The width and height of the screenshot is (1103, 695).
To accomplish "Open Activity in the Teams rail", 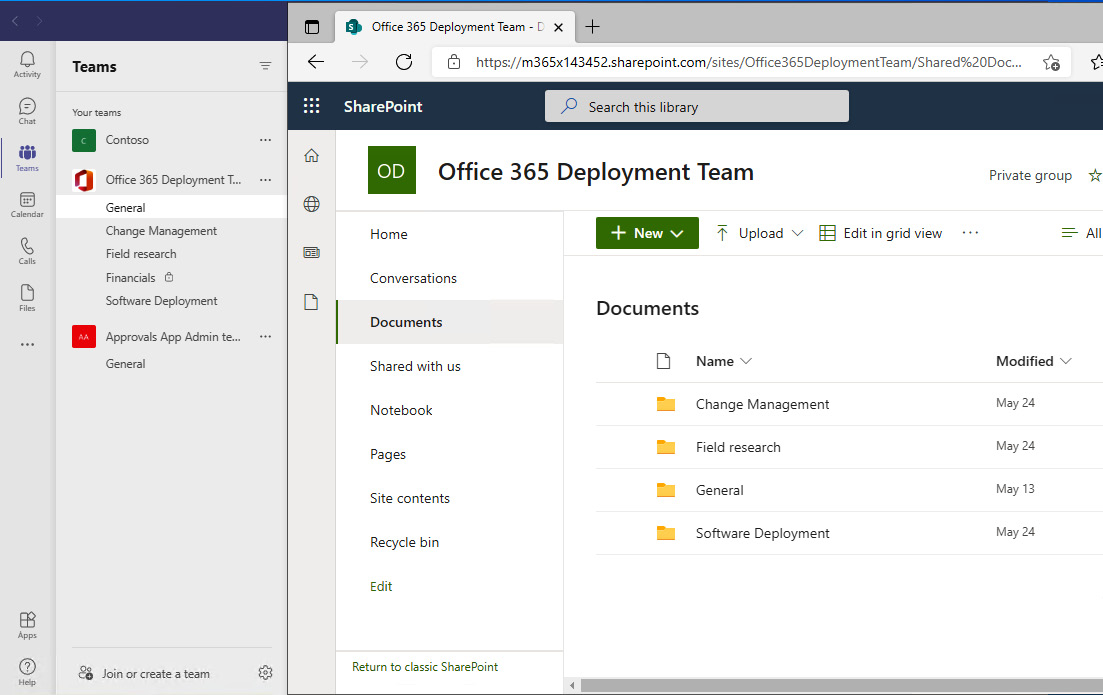I will pos(27,64).
